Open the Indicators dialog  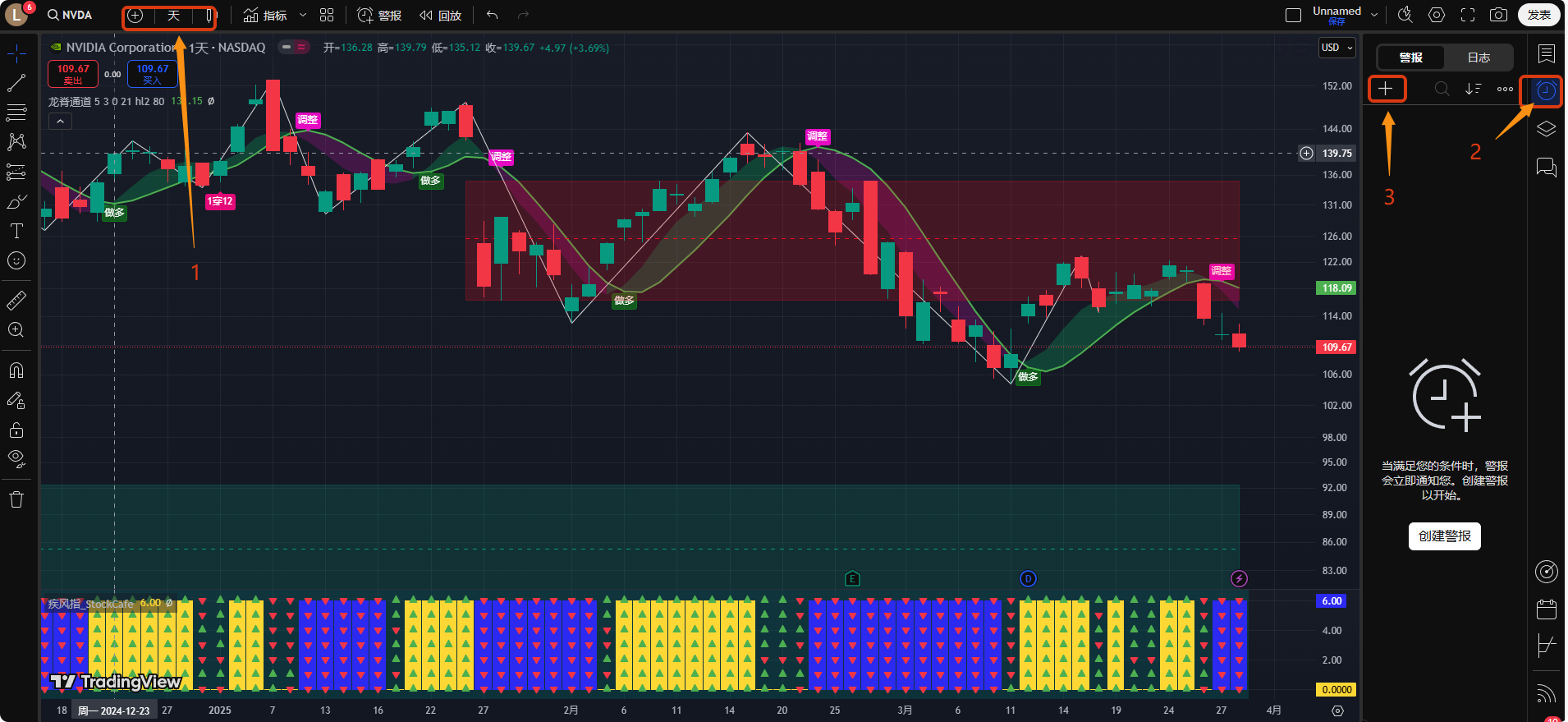[x=265, y=16]
